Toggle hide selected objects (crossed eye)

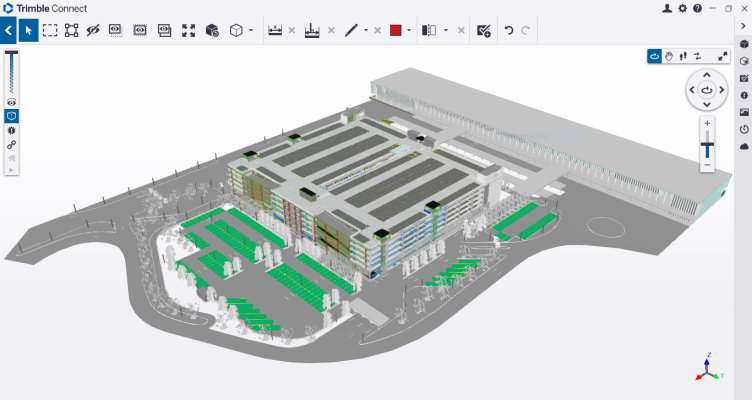pyautogui.click(x=94, y=31)
